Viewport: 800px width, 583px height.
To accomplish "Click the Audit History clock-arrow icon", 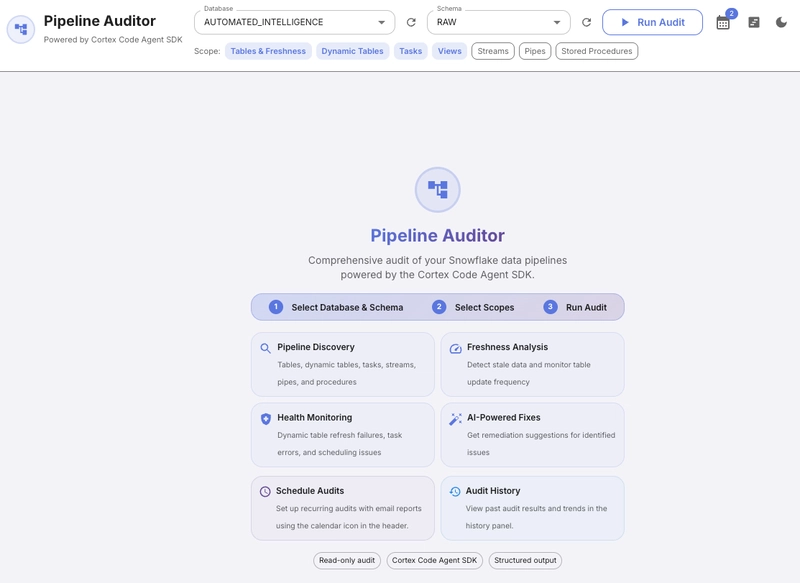I will pos(455,492).
